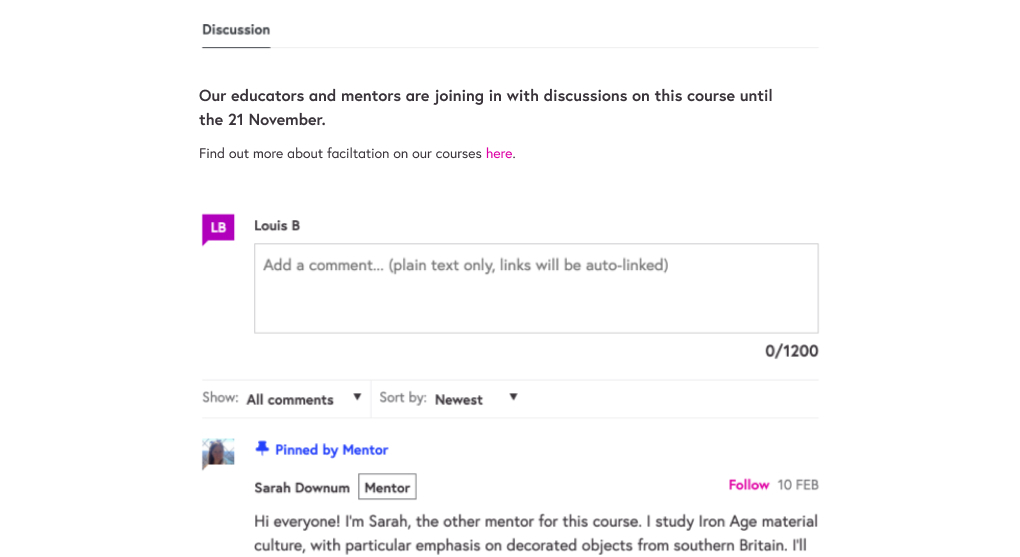Open Sarah Downum's profile photo
The image size is (1020, 557).
point(218,453)
